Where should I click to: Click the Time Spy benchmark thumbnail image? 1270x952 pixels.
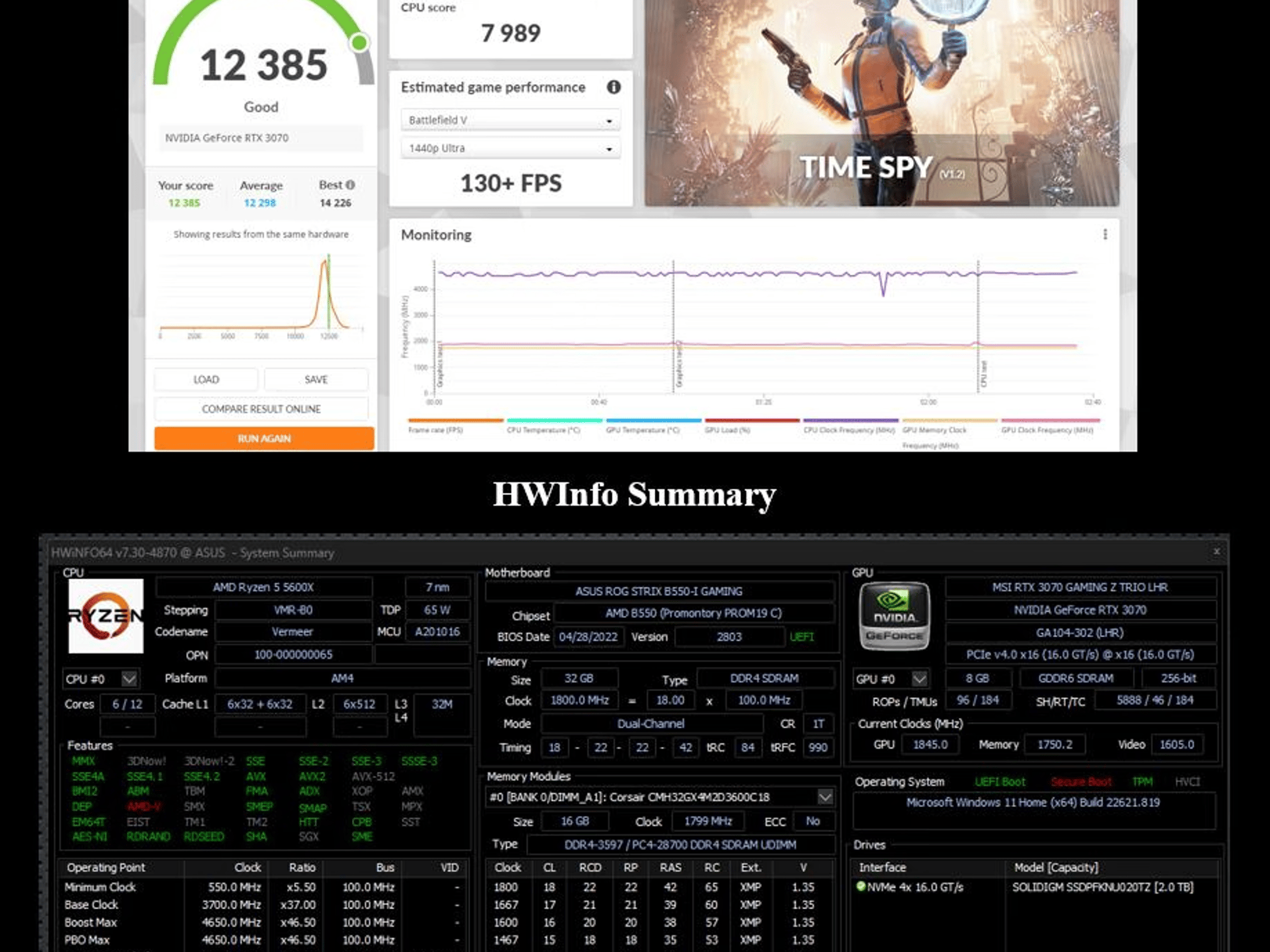pyautogui.click(x=882, y=103)
